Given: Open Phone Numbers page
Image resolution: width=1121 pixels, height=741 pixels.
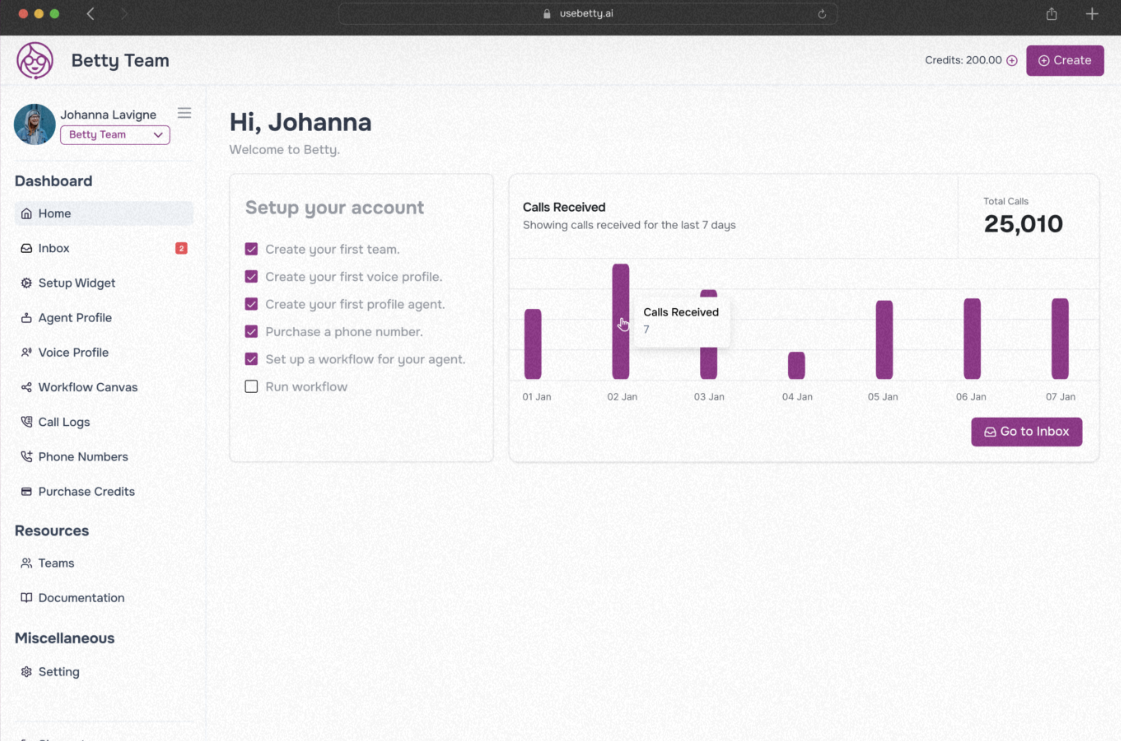Looking at the screenshot, I should point(104,456).
